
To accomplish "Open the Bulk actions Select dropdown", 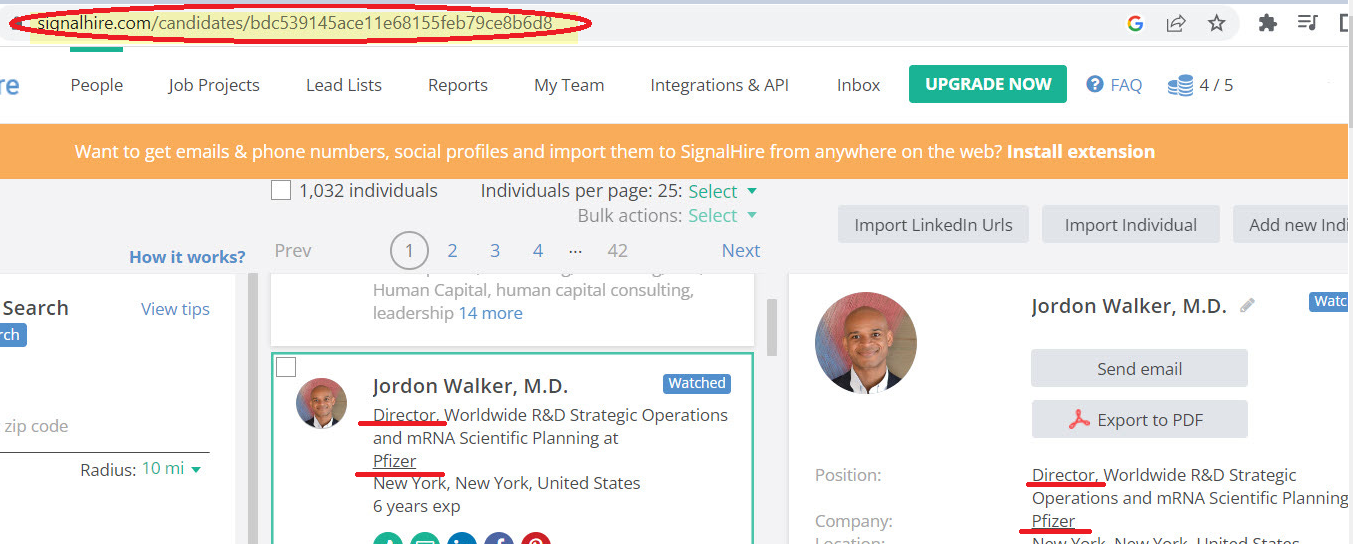I will [722, 216].
